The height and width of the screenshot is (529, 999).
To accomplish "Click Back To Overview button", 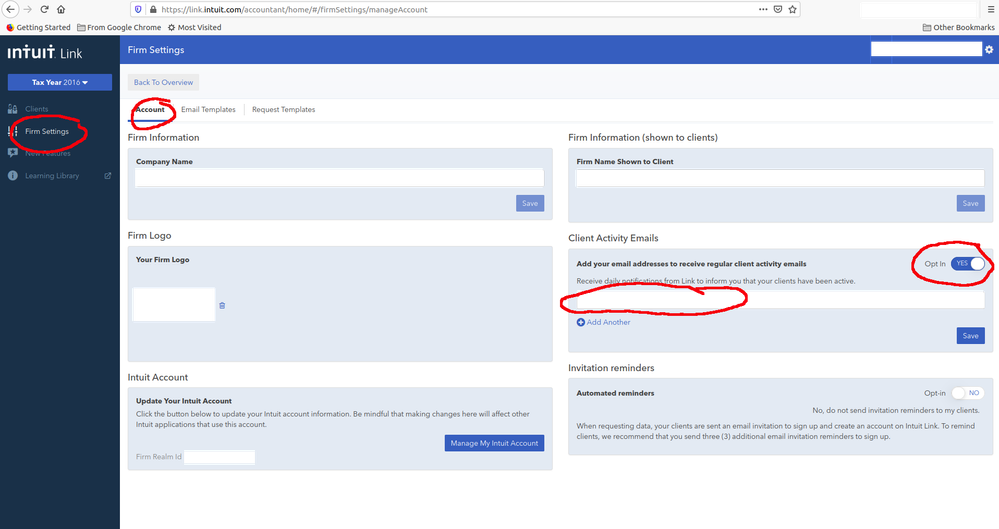I will pos(163,82).
